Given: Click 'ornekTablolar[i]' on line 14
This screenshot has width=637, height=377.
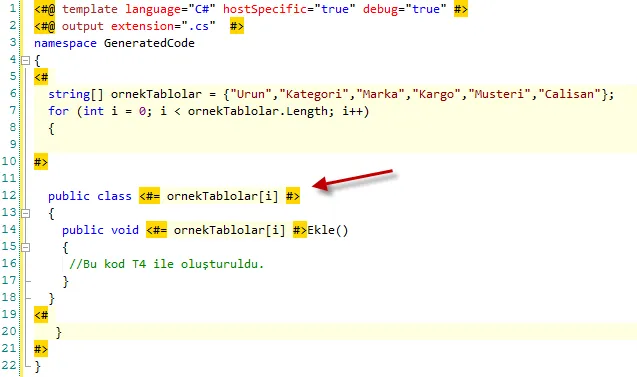Looking at the screenshot, I should click(230, 230).
